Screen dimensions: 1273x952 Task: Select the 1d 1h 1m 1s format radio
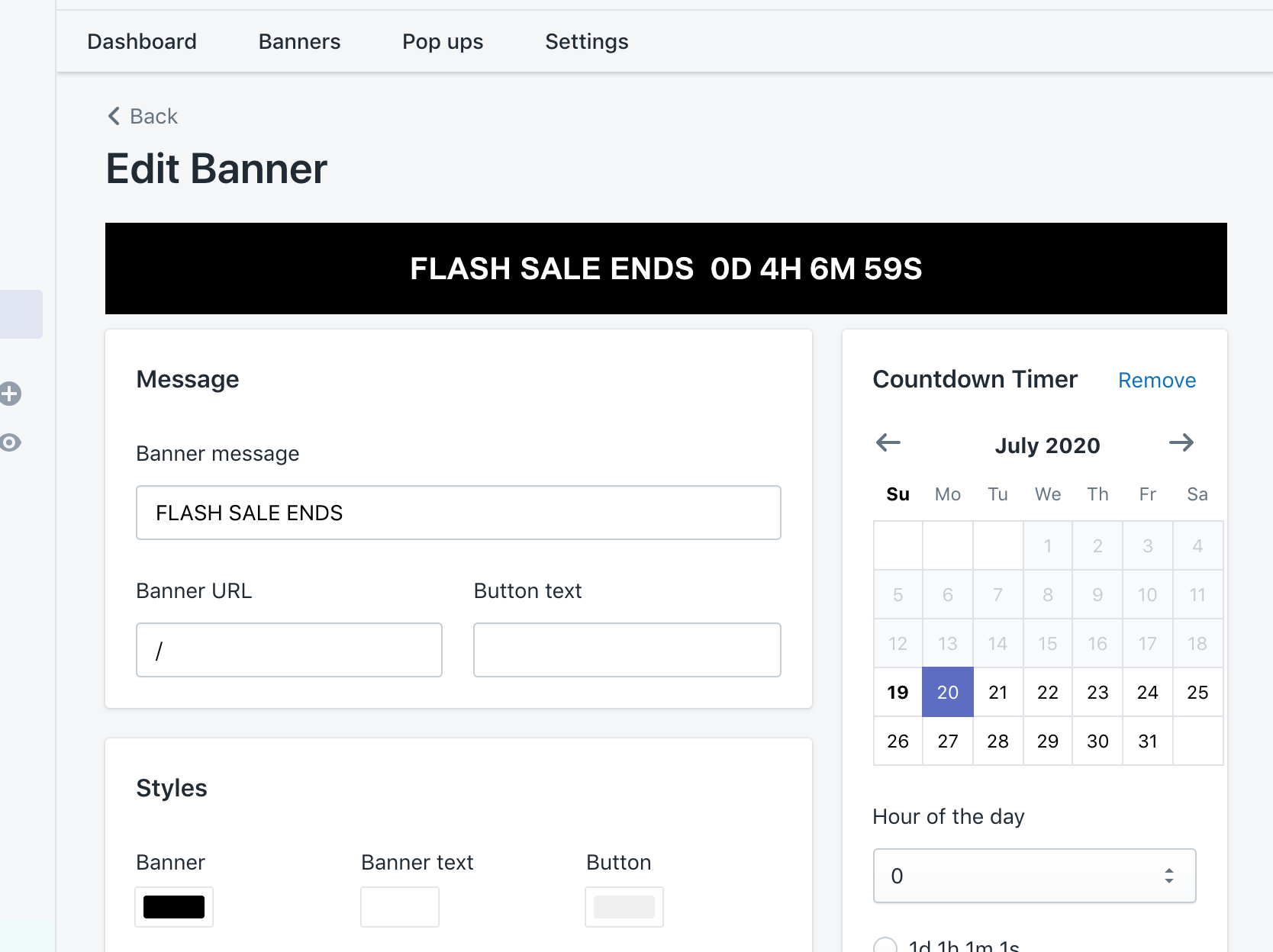tap(885, 946)
